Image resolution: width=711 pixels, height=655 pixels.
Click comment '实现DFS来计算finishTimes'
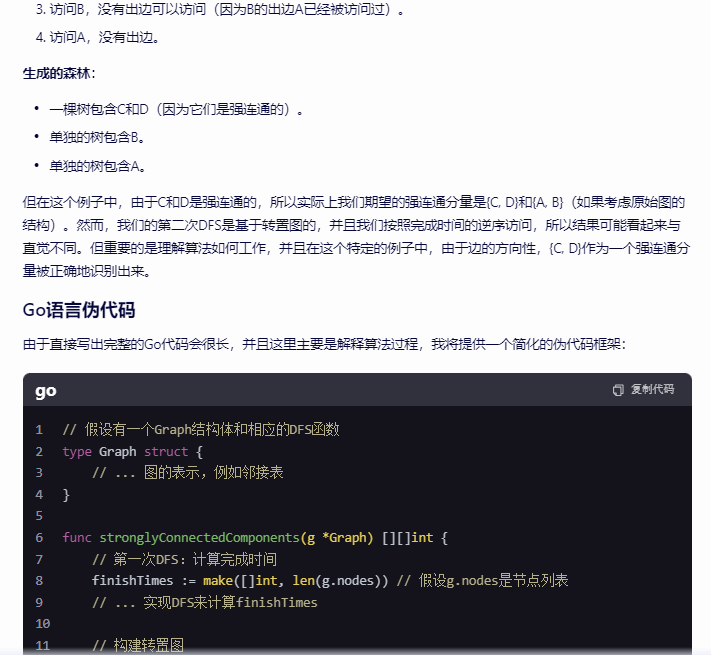[205, 602]
